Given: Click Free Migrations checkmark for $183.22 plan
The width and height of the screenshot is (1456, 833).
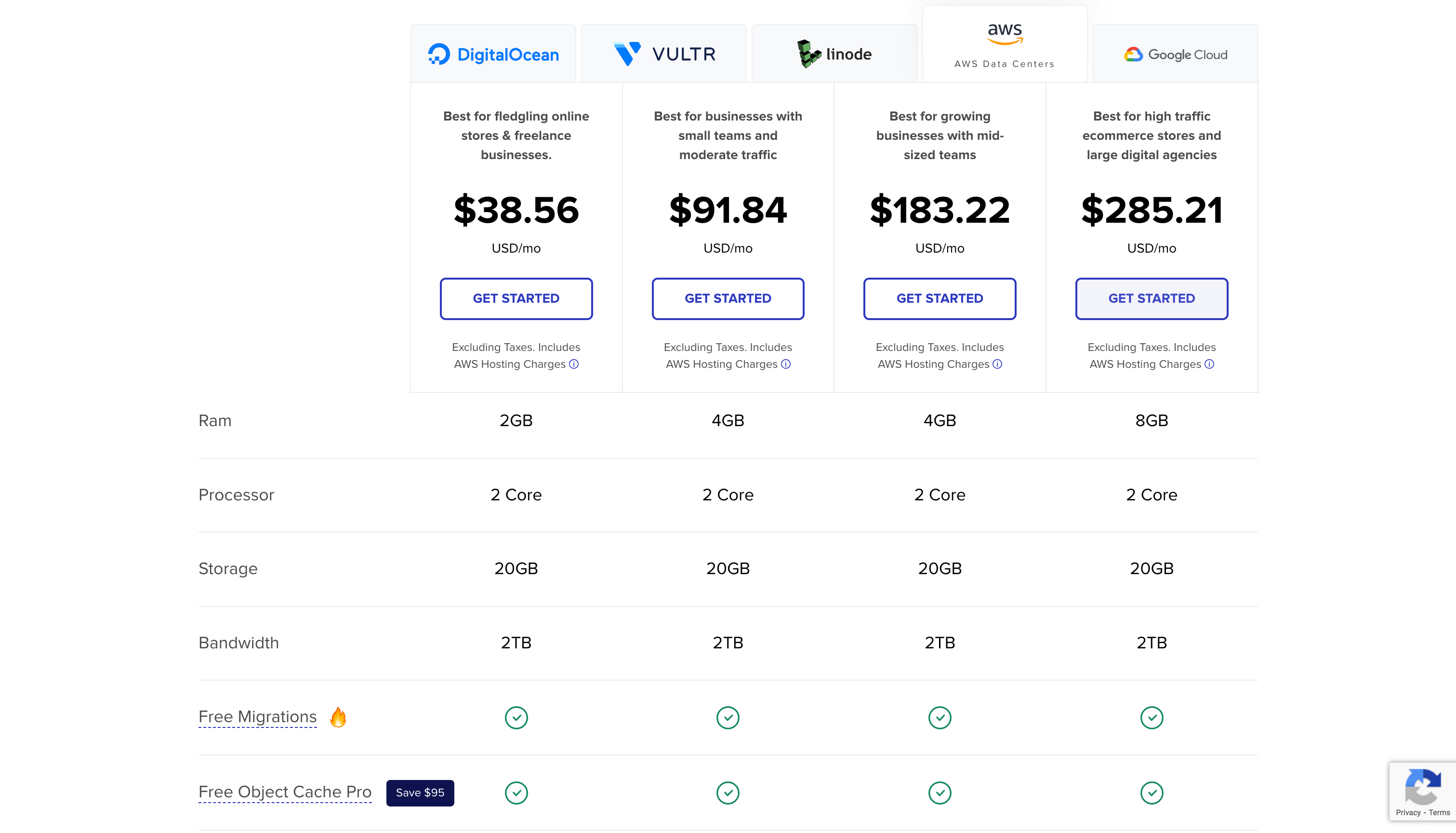Looking at the screenshot, I should 940,717.
